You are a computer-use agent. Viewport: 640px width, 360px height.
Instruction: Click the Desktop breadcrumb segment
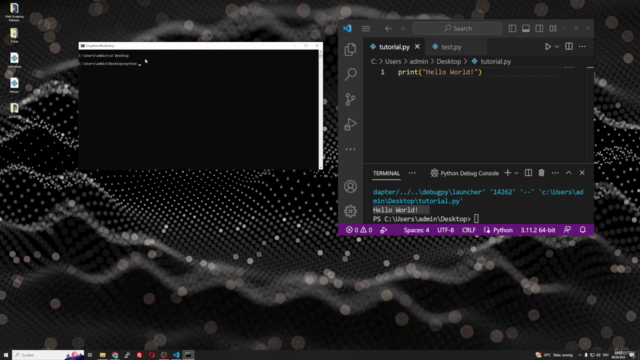(x=449, y=62)
